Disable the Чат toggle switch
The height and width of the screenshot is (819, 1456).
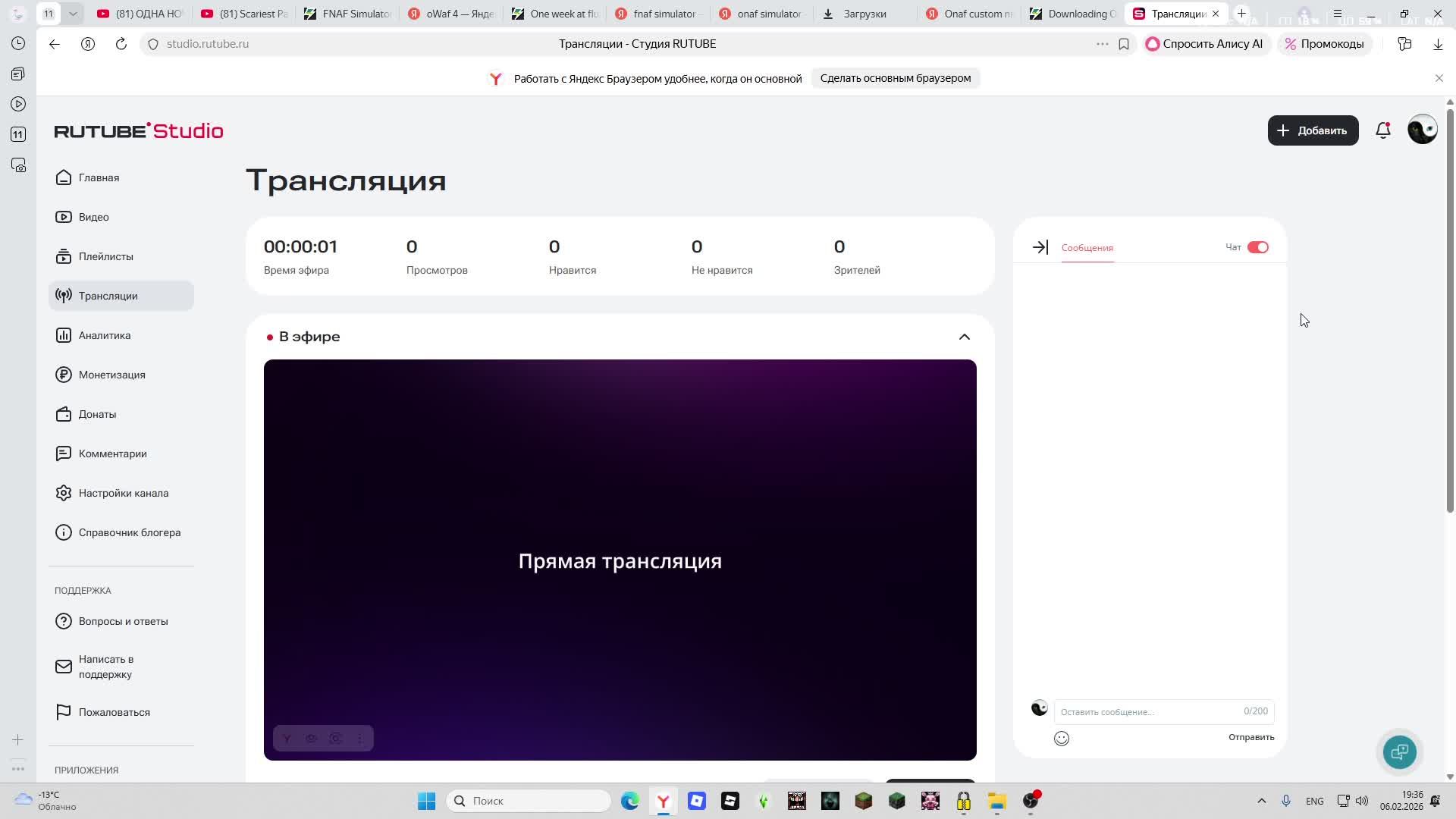click(1257, 247)
